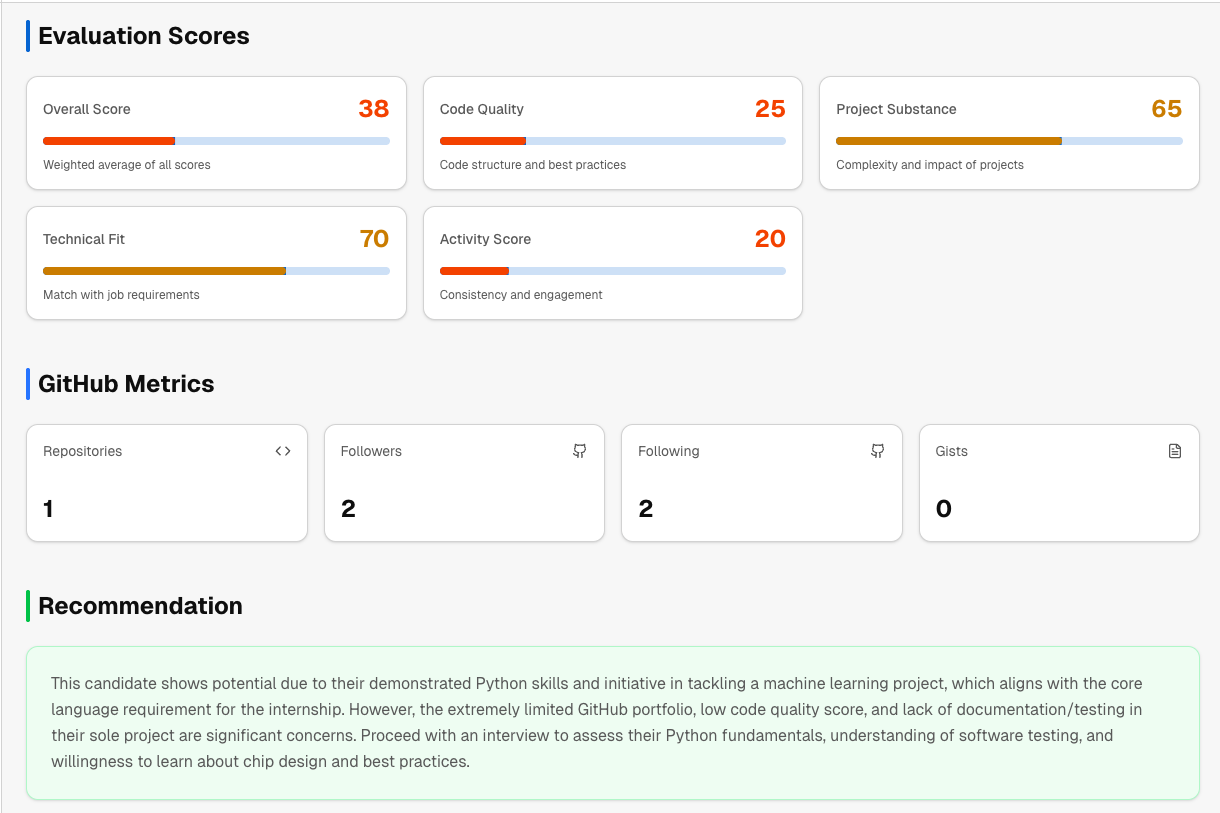Select the Overall Score value 38
Viewport: 1220px width, 813px height.
(x=373, y=109)
